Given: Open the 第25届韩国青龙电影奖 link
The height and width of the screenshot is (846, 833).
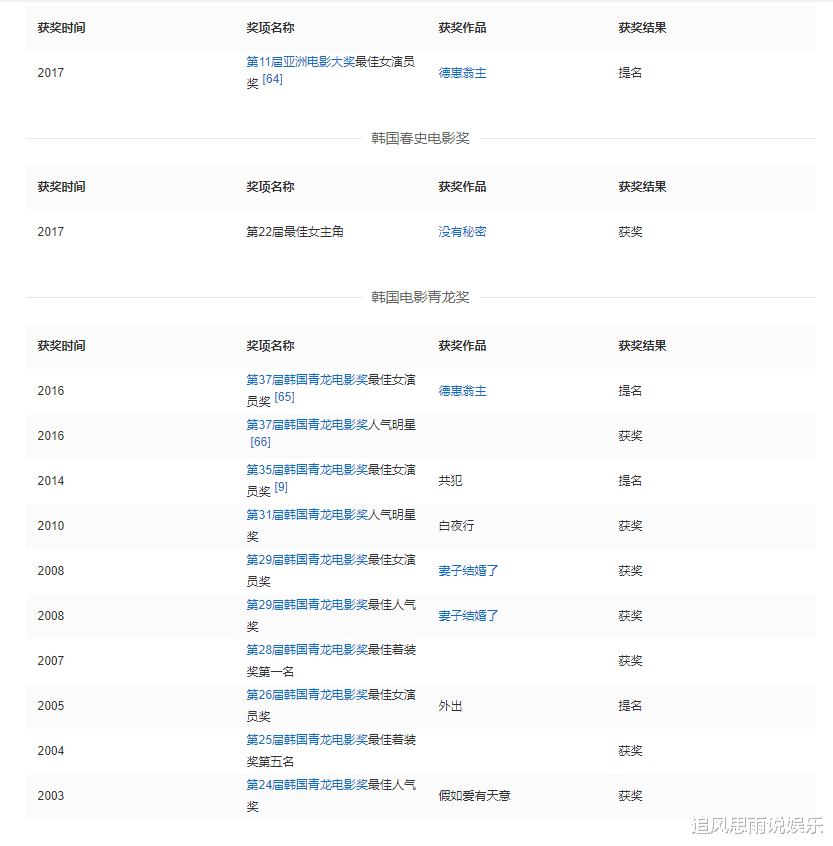Looking at the screenshot, I should click(307, 740).
